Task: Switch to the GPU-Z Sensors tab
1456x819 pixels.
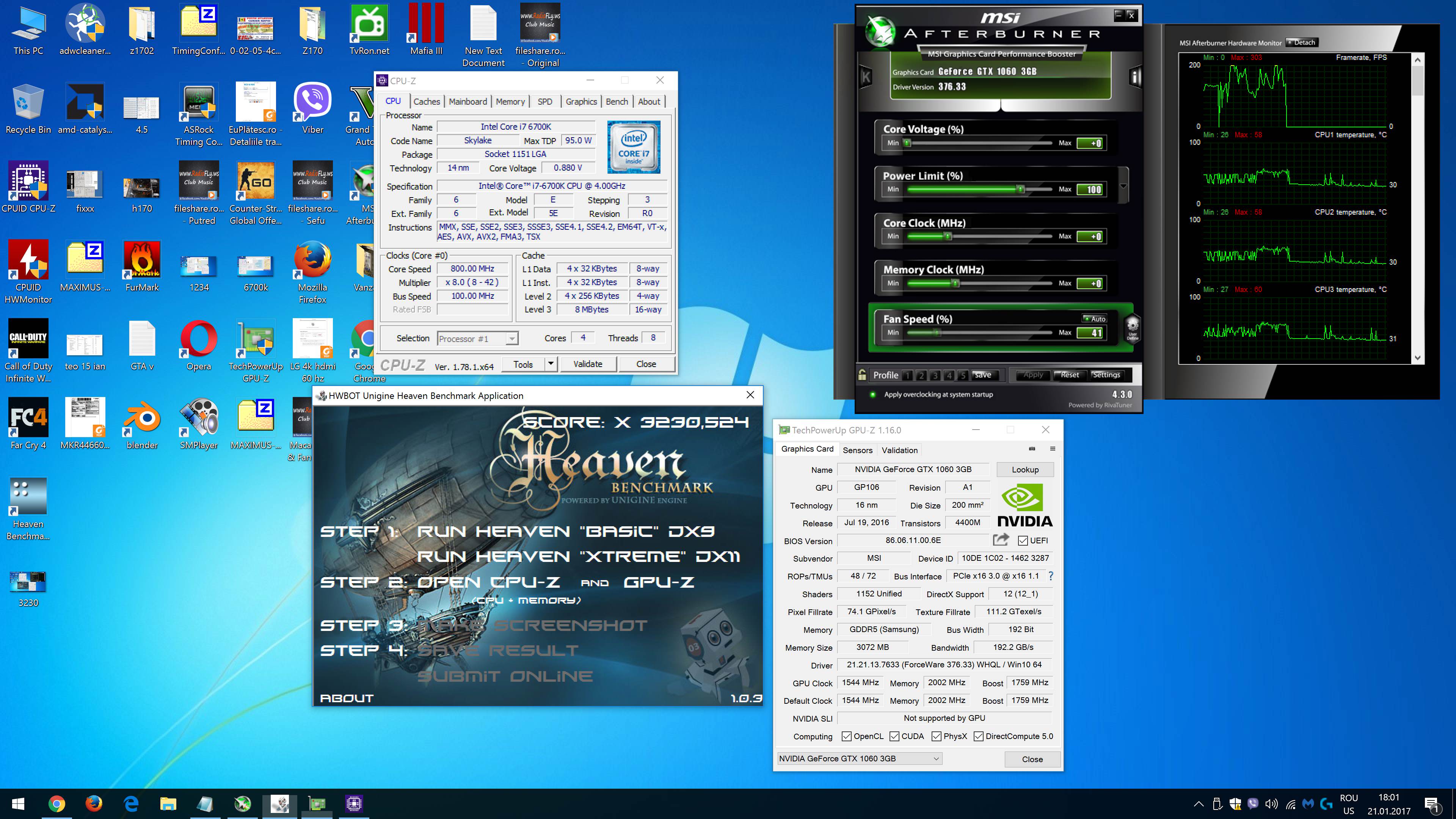Action: click(857, 450)
